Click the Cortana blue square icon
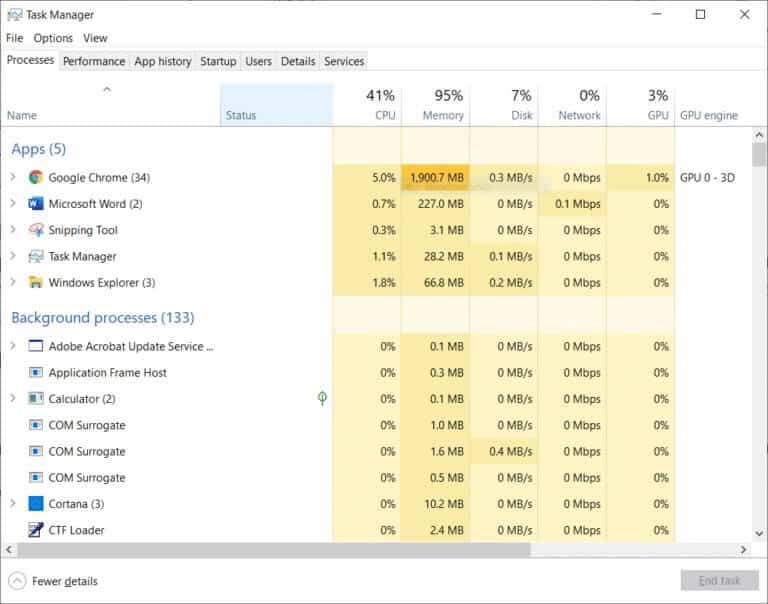The width and height of the screenshot is (768, 604). 35,504
